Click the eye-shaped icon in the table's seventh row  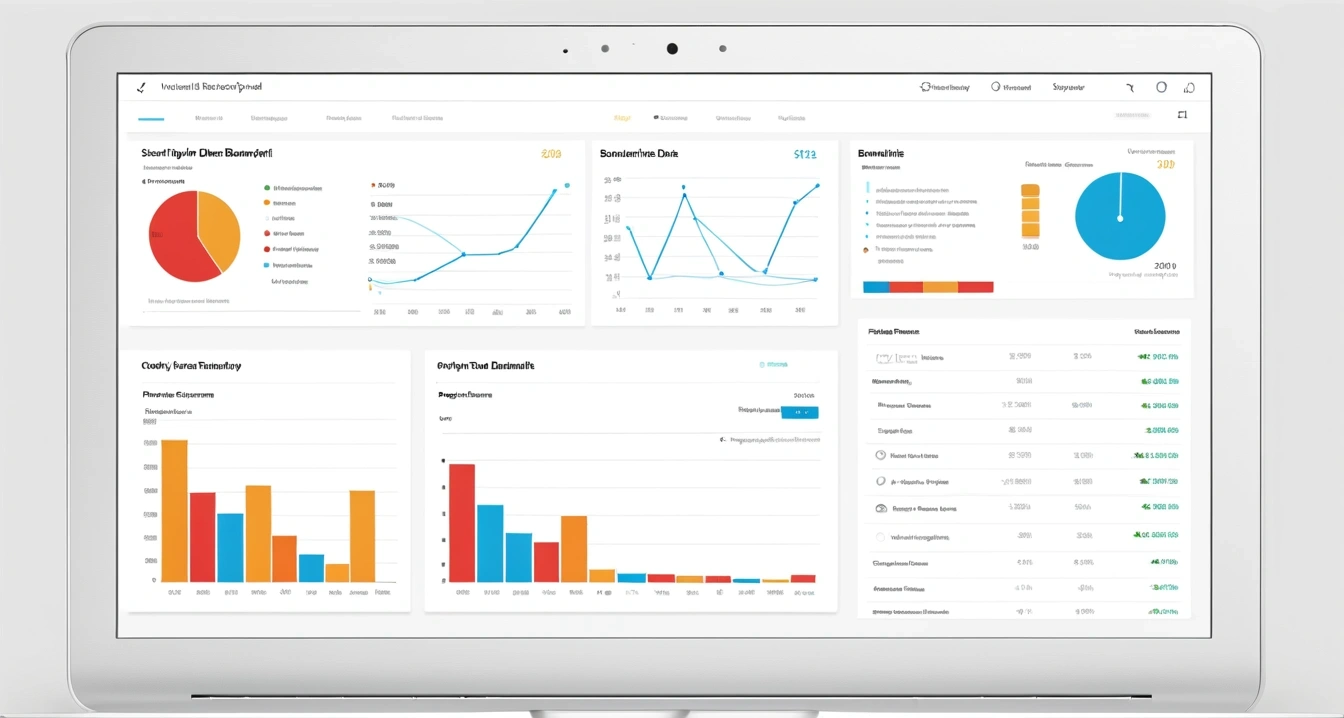coord(881,508)
